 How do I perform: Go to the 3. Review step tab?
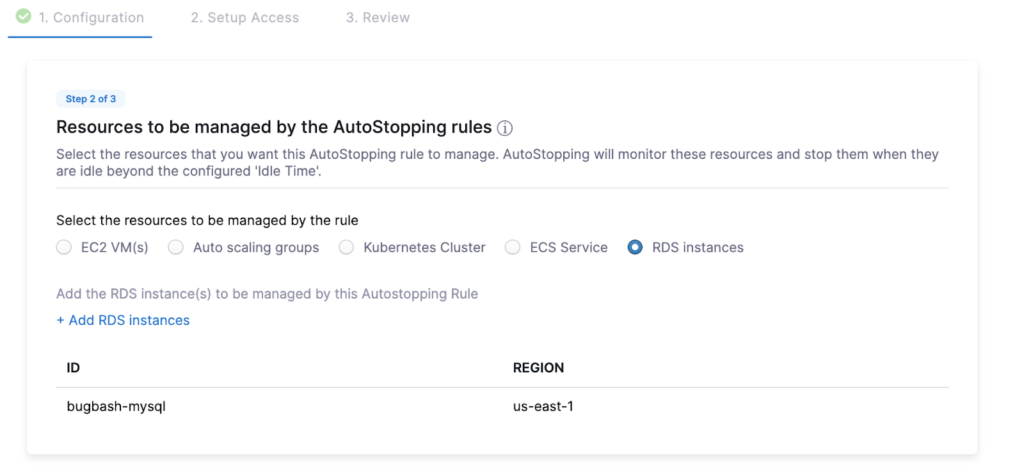click(377, 18)
